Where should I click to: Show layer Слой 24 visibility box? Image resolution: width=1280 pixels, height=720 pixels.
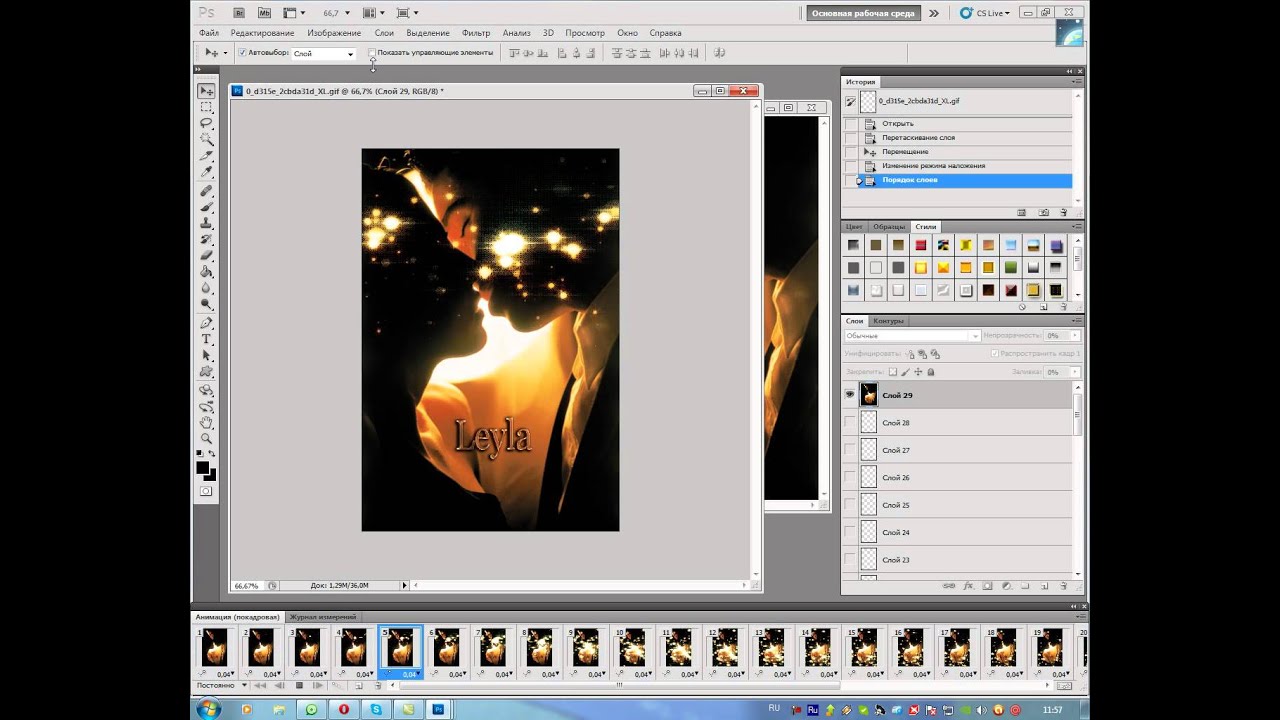[850, 532]
